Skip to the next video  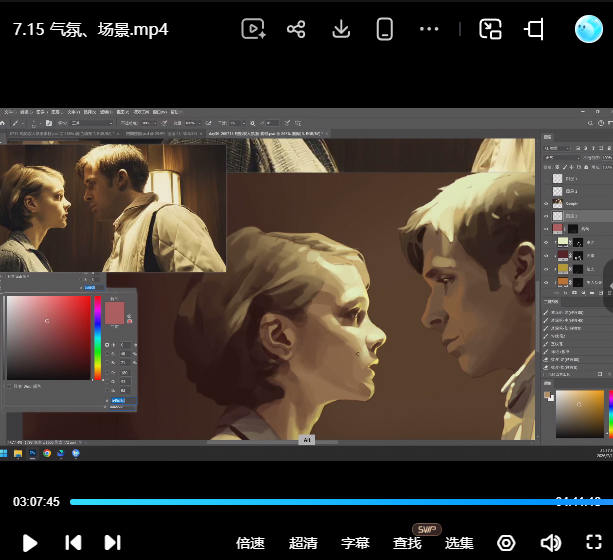click(113, 543)
